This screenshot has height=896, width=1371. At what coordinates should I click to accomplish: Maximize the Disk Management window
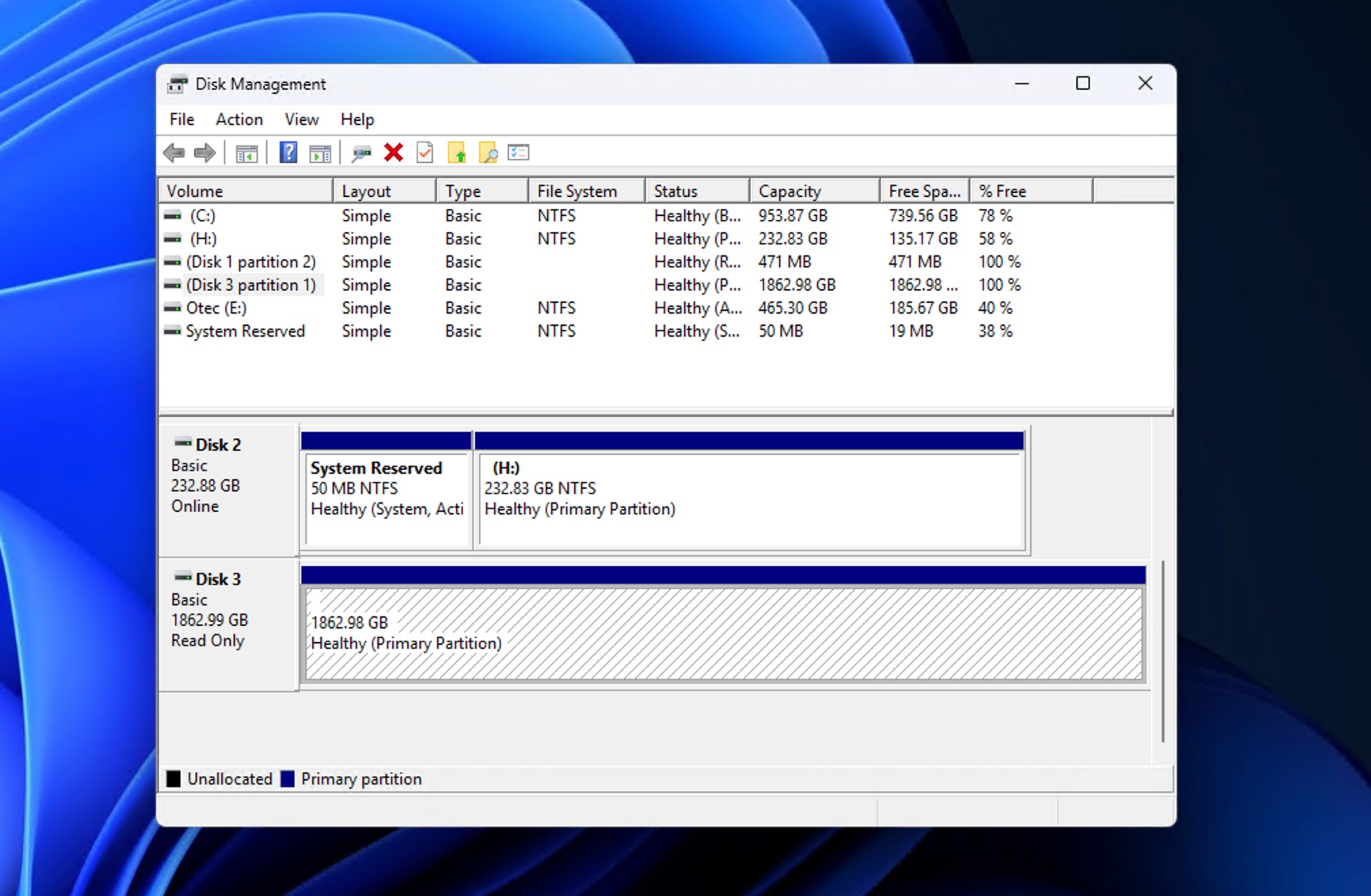click(x=1083, y=83)
